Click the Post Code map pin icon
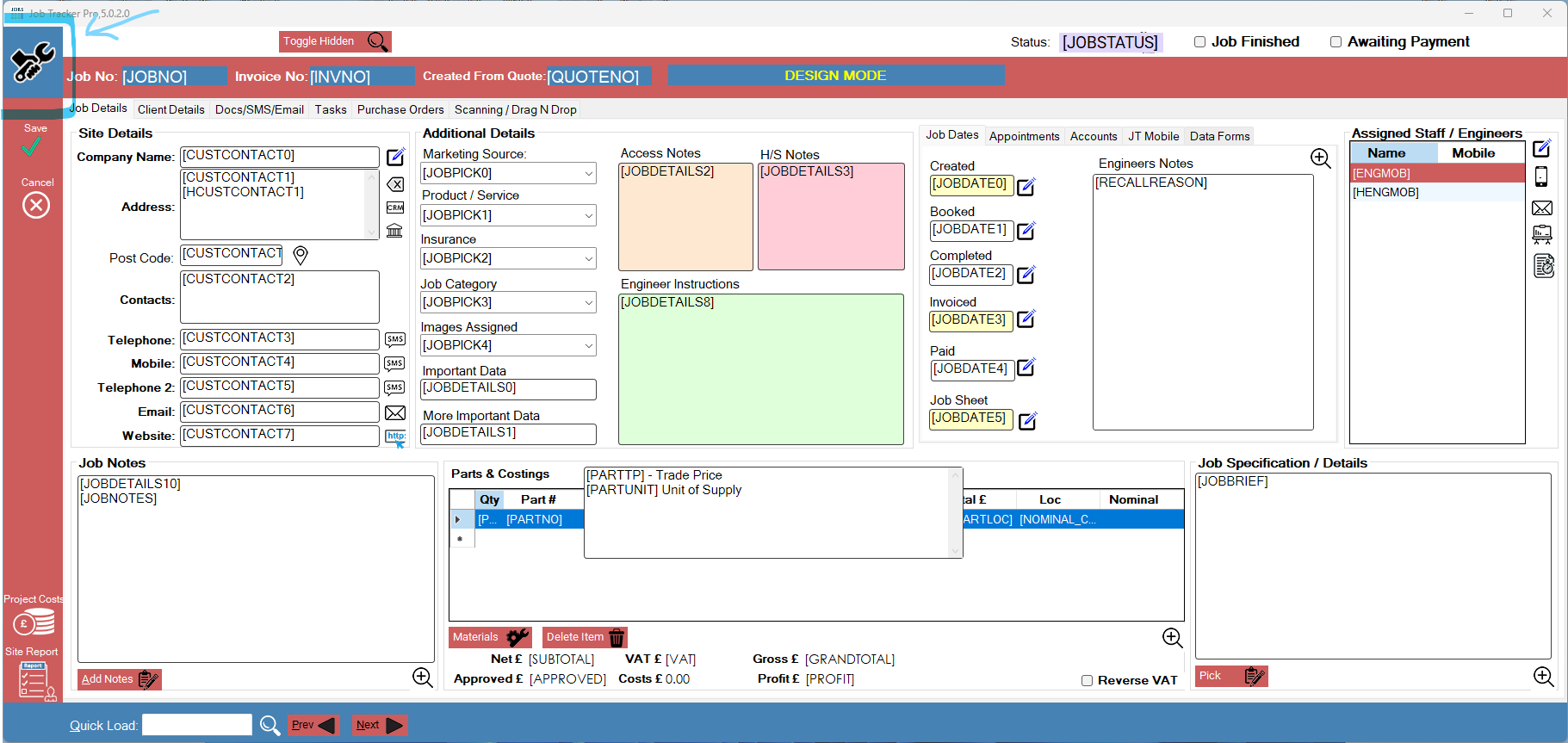 tap(301, 255)
